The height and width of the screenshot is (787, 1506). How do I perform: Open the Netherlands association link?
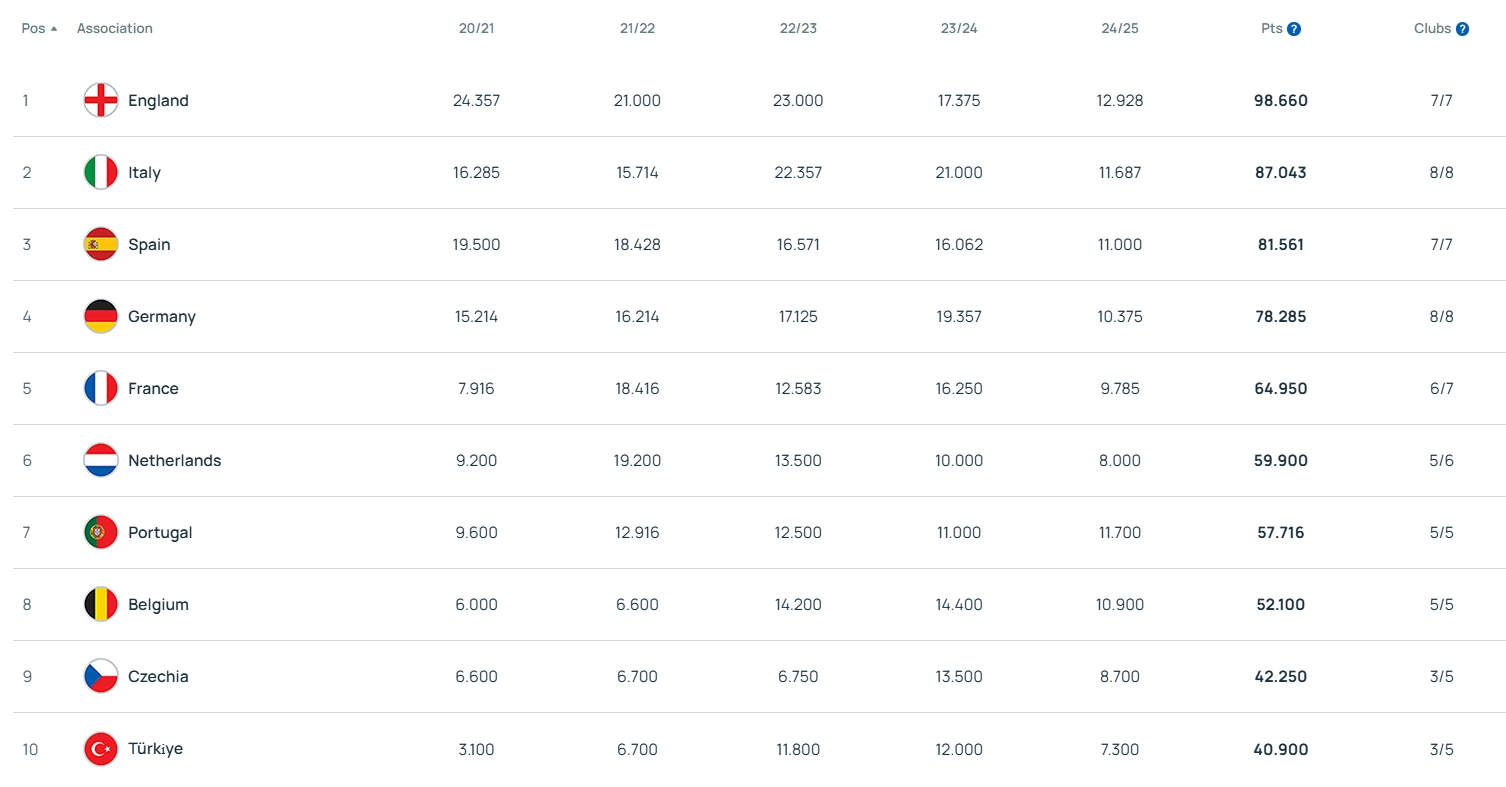(x=174, y=461)
